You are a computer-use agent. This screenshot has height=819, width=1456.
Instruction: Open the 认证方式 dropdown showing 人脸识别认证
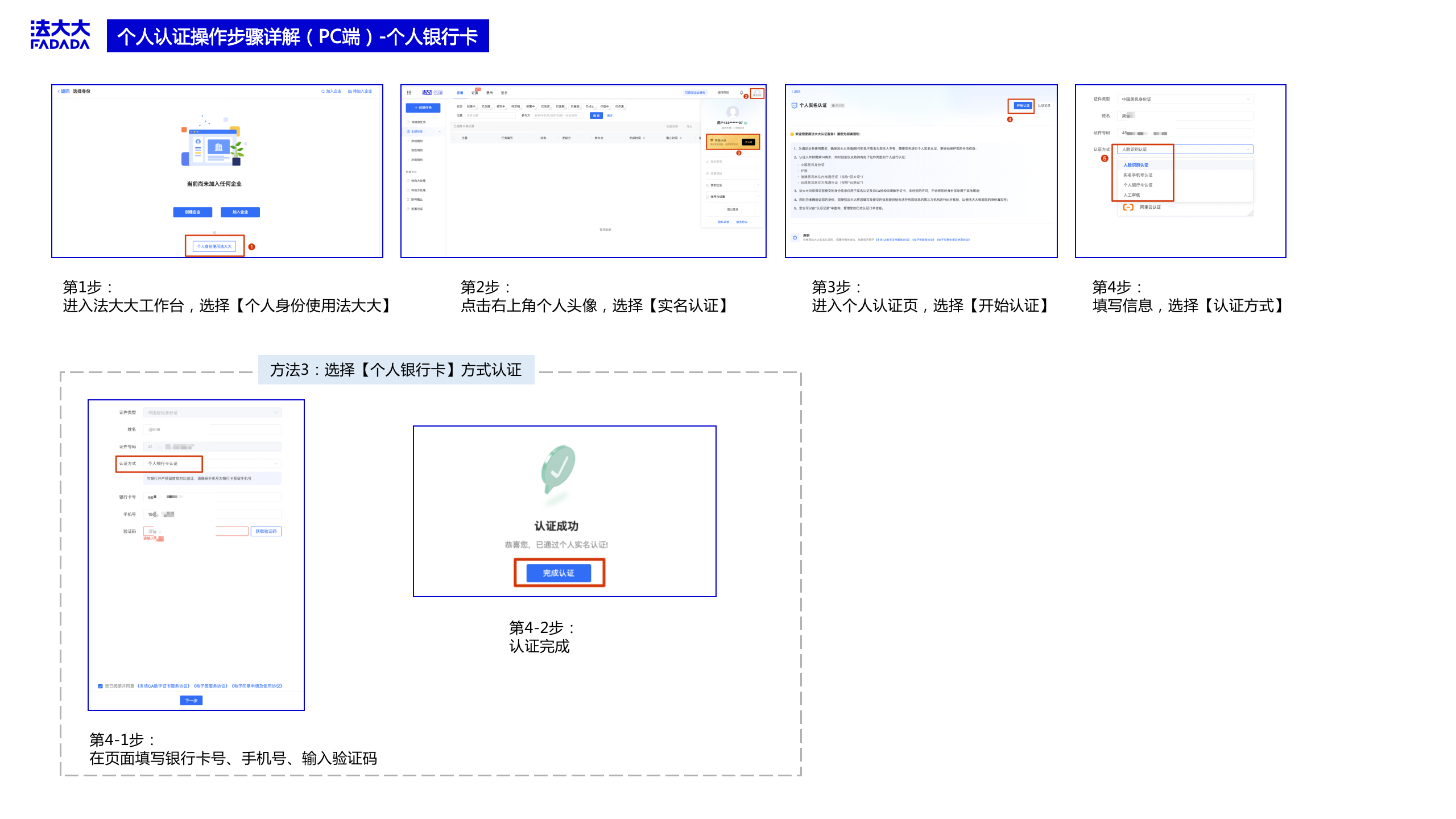1185,150
